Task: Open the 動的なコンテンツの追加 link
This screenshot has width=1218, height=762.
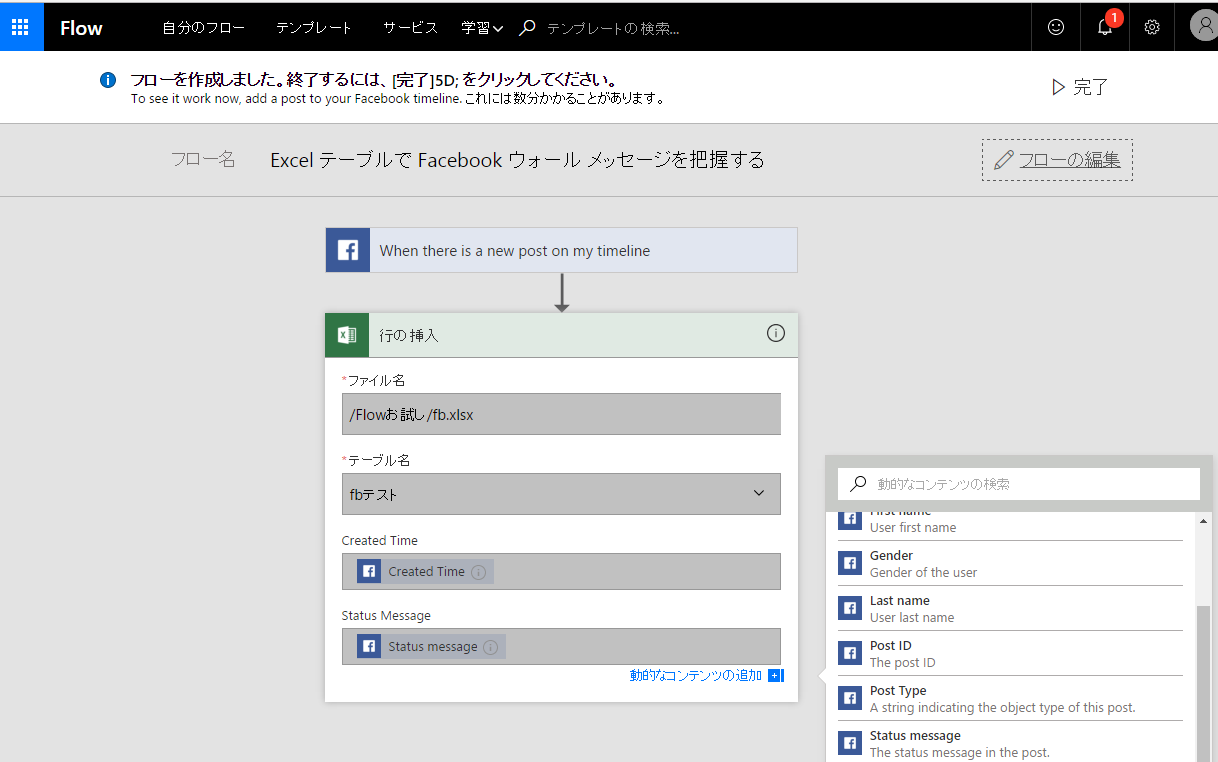Action: [x=696, y=675]
